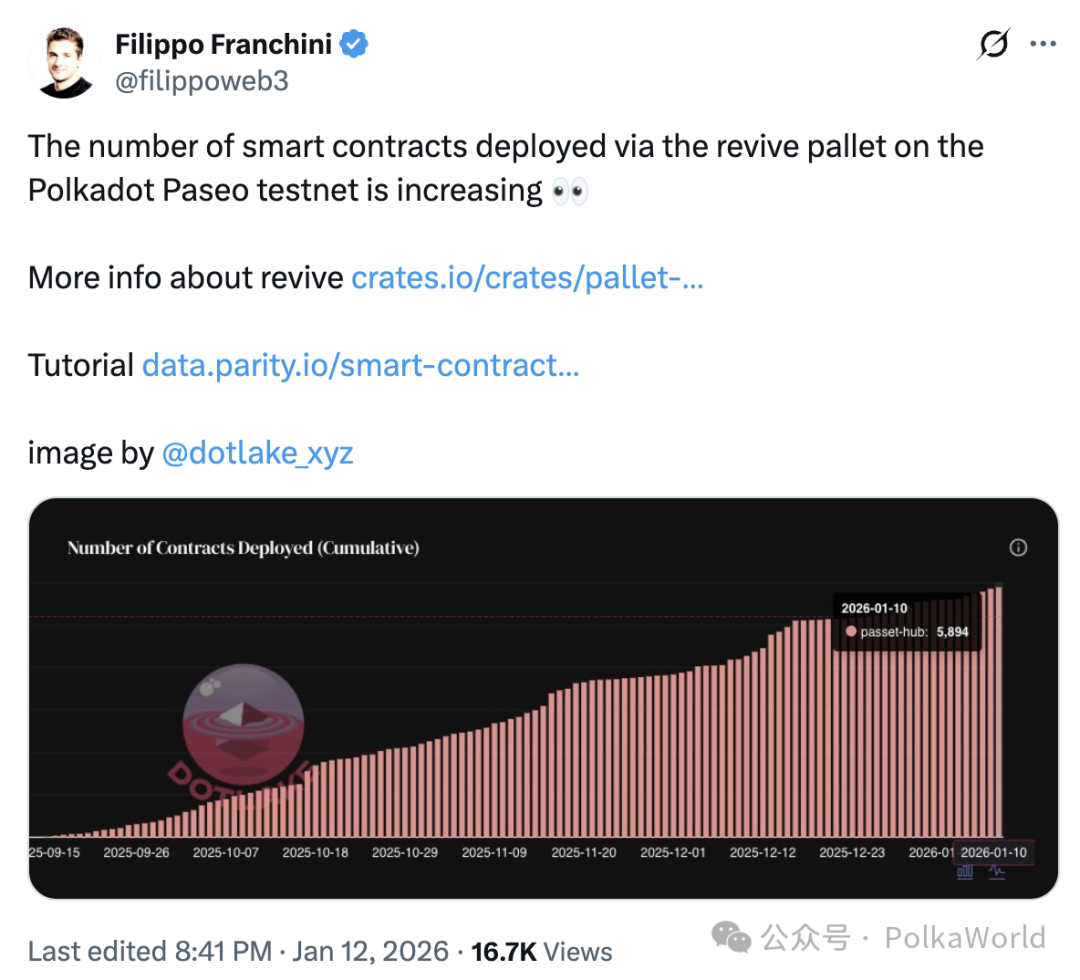
Task: Click the Last edited timestamp
Action: [x=237, y=950]
